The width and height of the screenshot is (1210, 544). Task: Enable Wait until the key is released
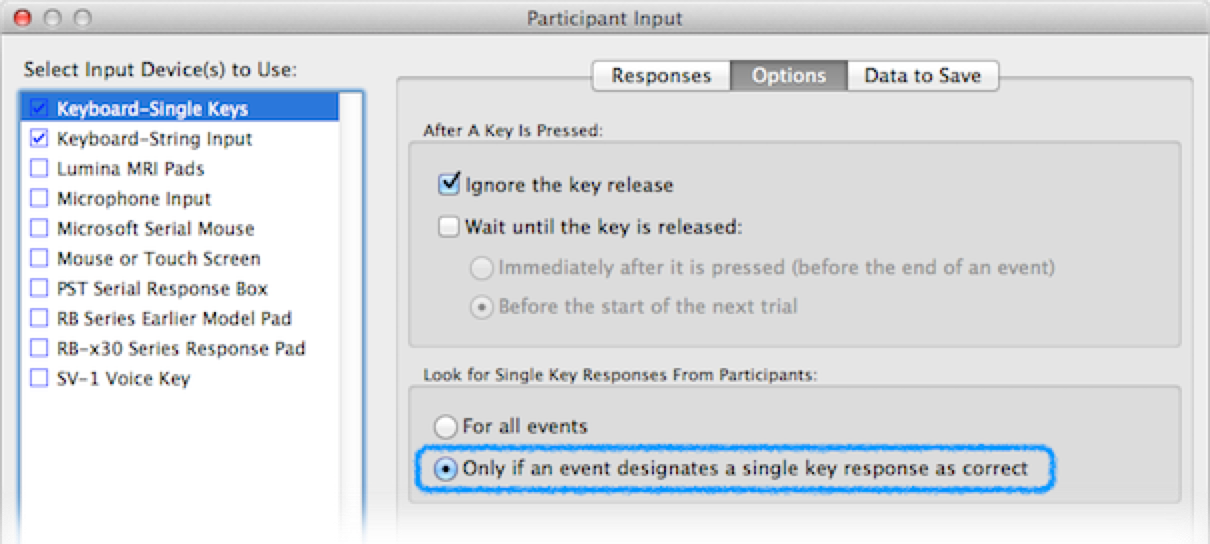[x=448, y=227]
